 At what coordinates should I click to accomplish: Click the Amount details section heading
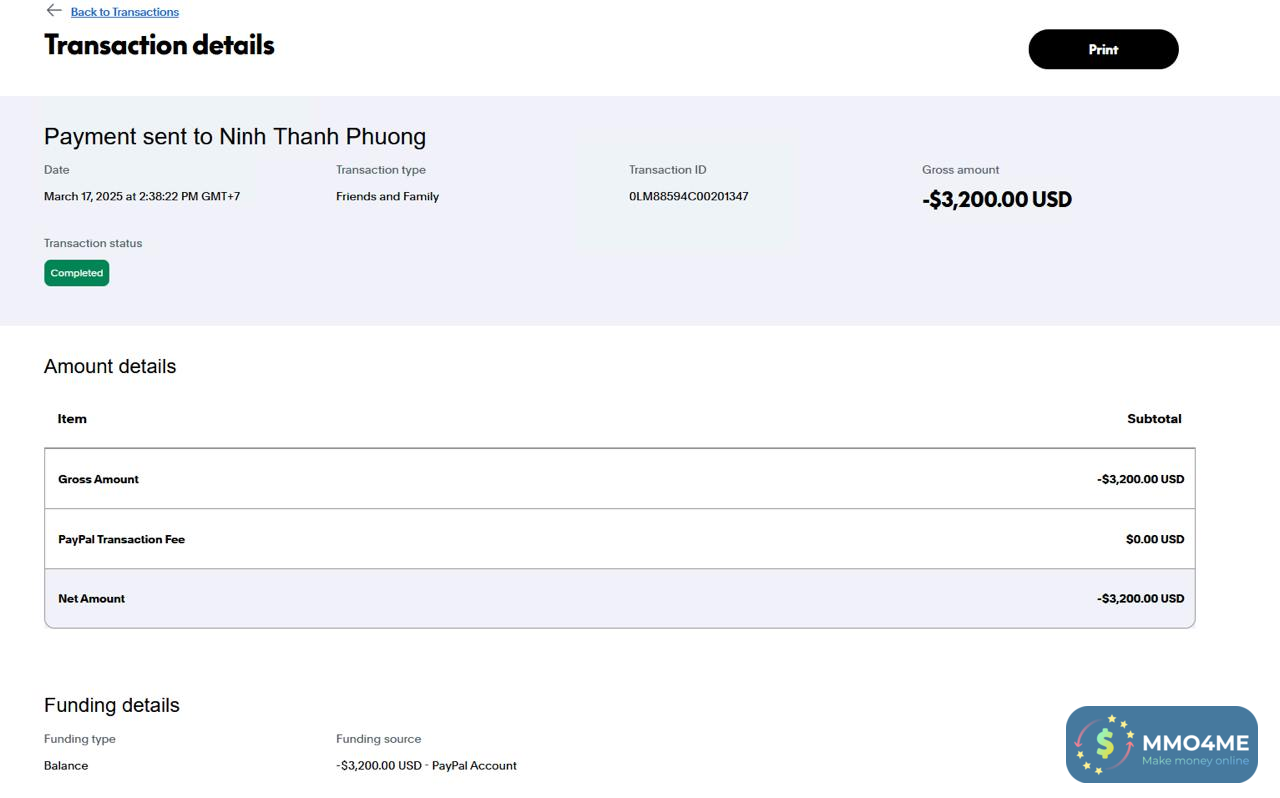110,366
